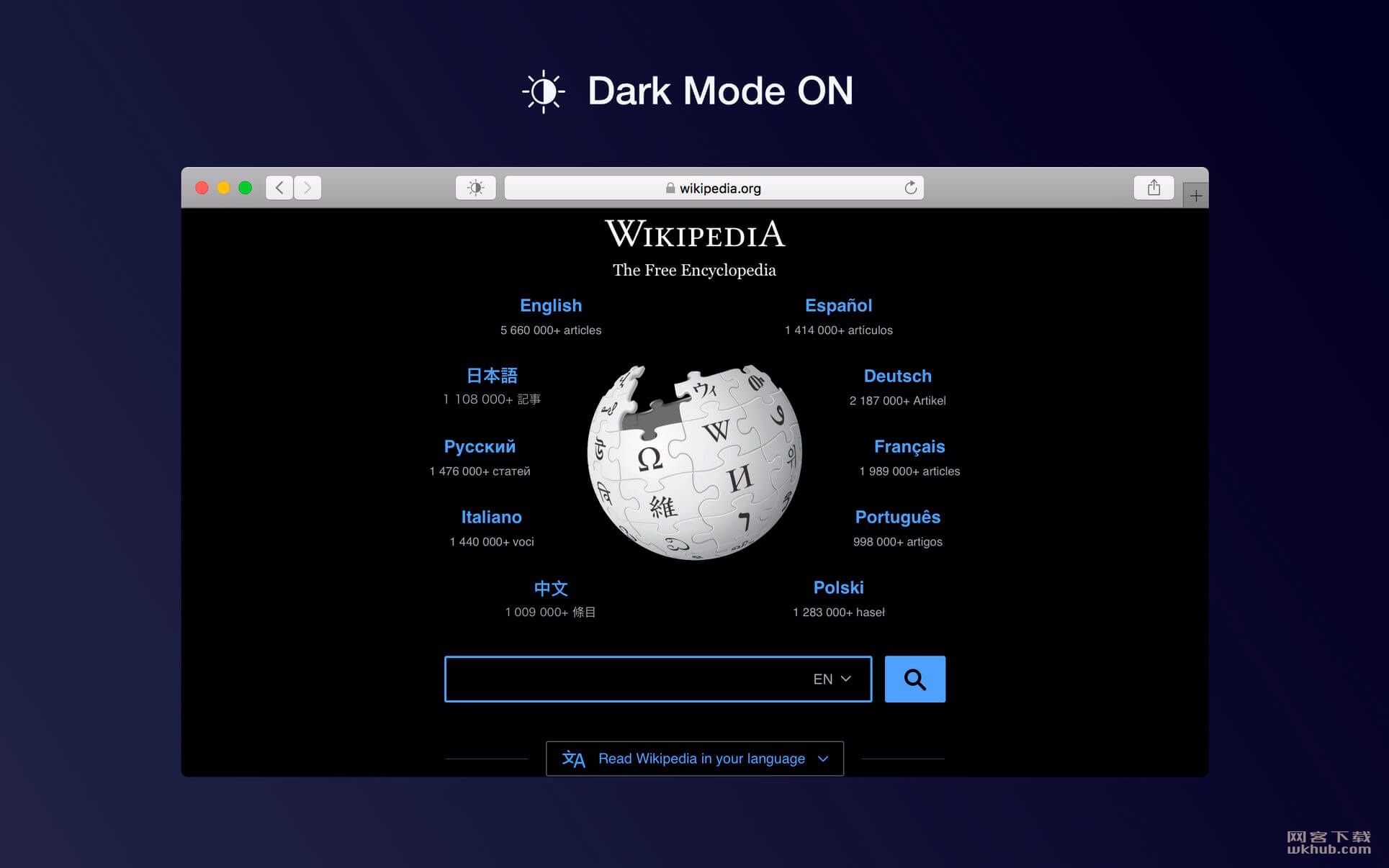Open the 日本語 Wikipedia link
The height and width of the screenshot is (868, 1389).
point(492,375)
